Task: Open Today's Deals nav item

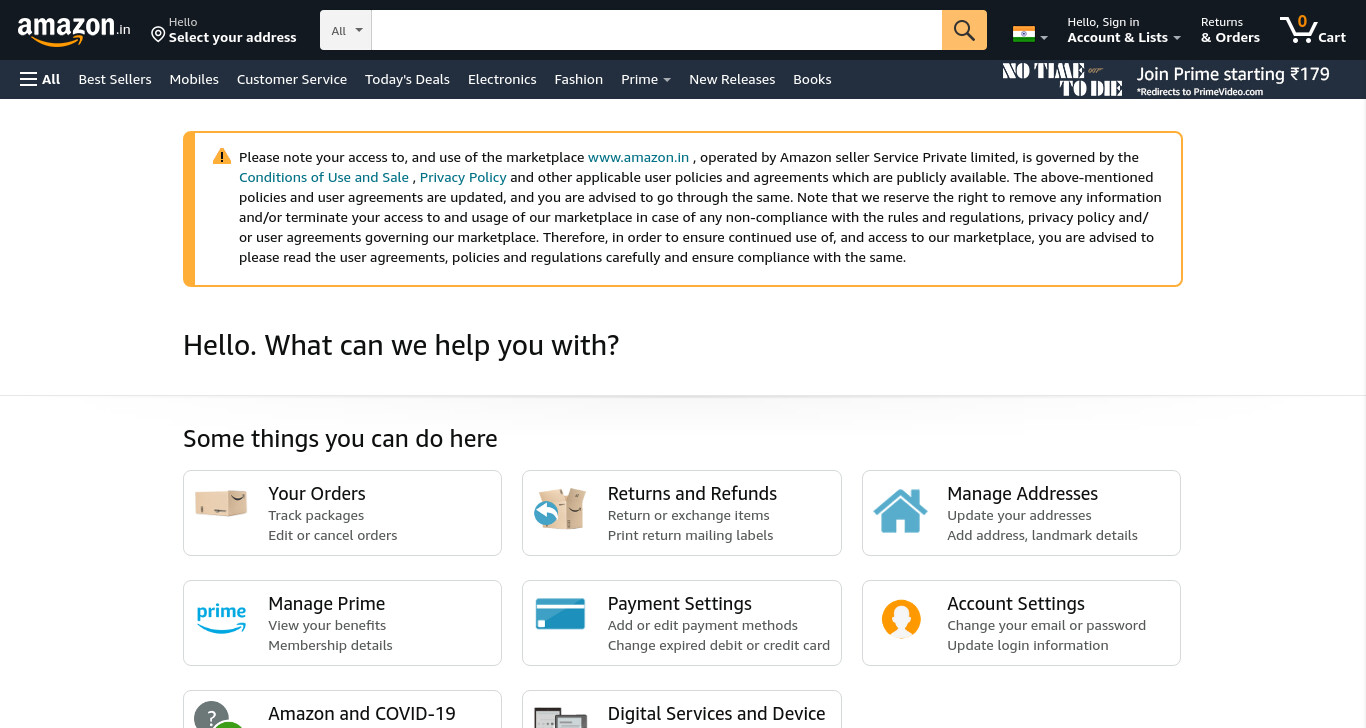Action: point(407,79)
